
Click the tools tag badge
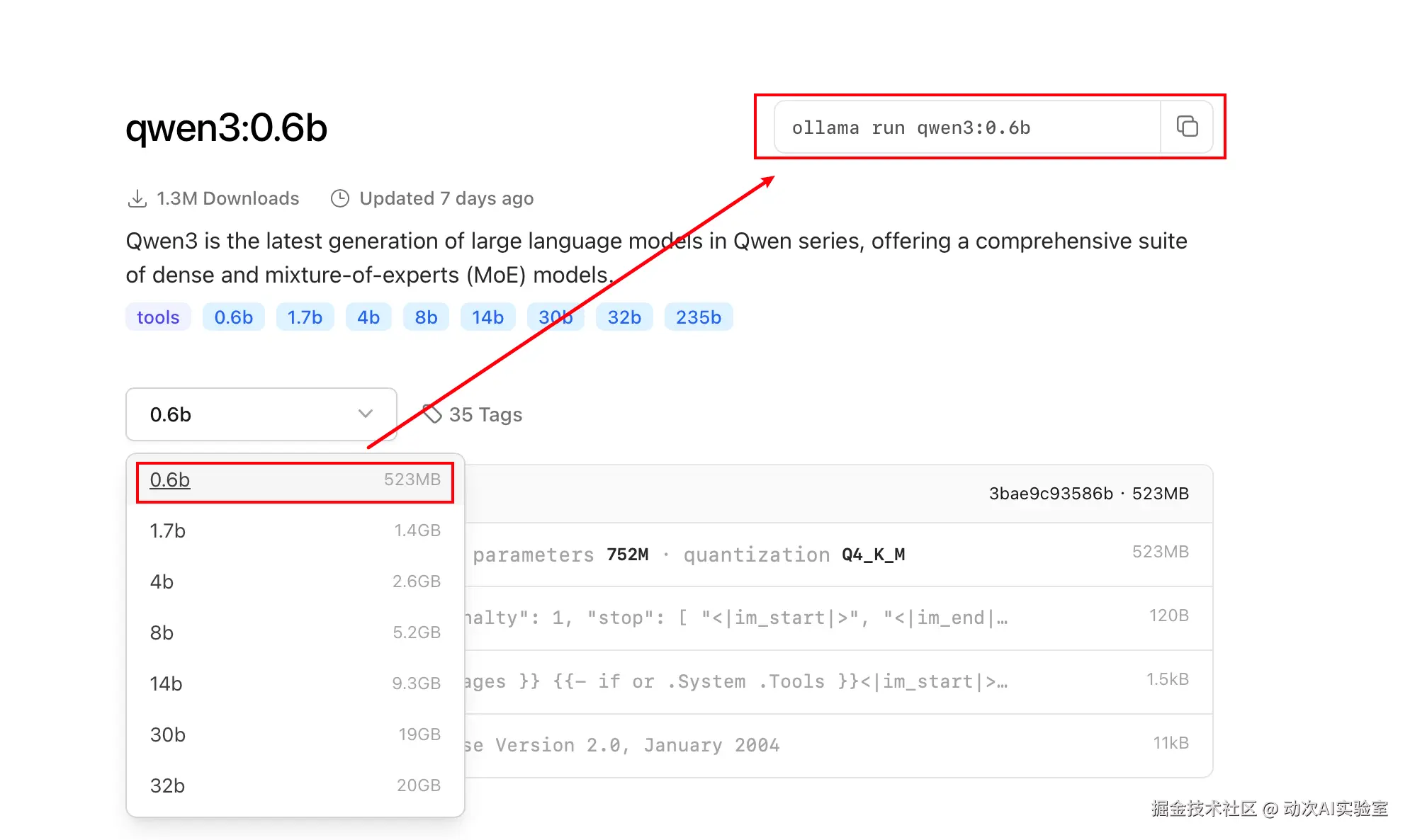tap(158, 317)
